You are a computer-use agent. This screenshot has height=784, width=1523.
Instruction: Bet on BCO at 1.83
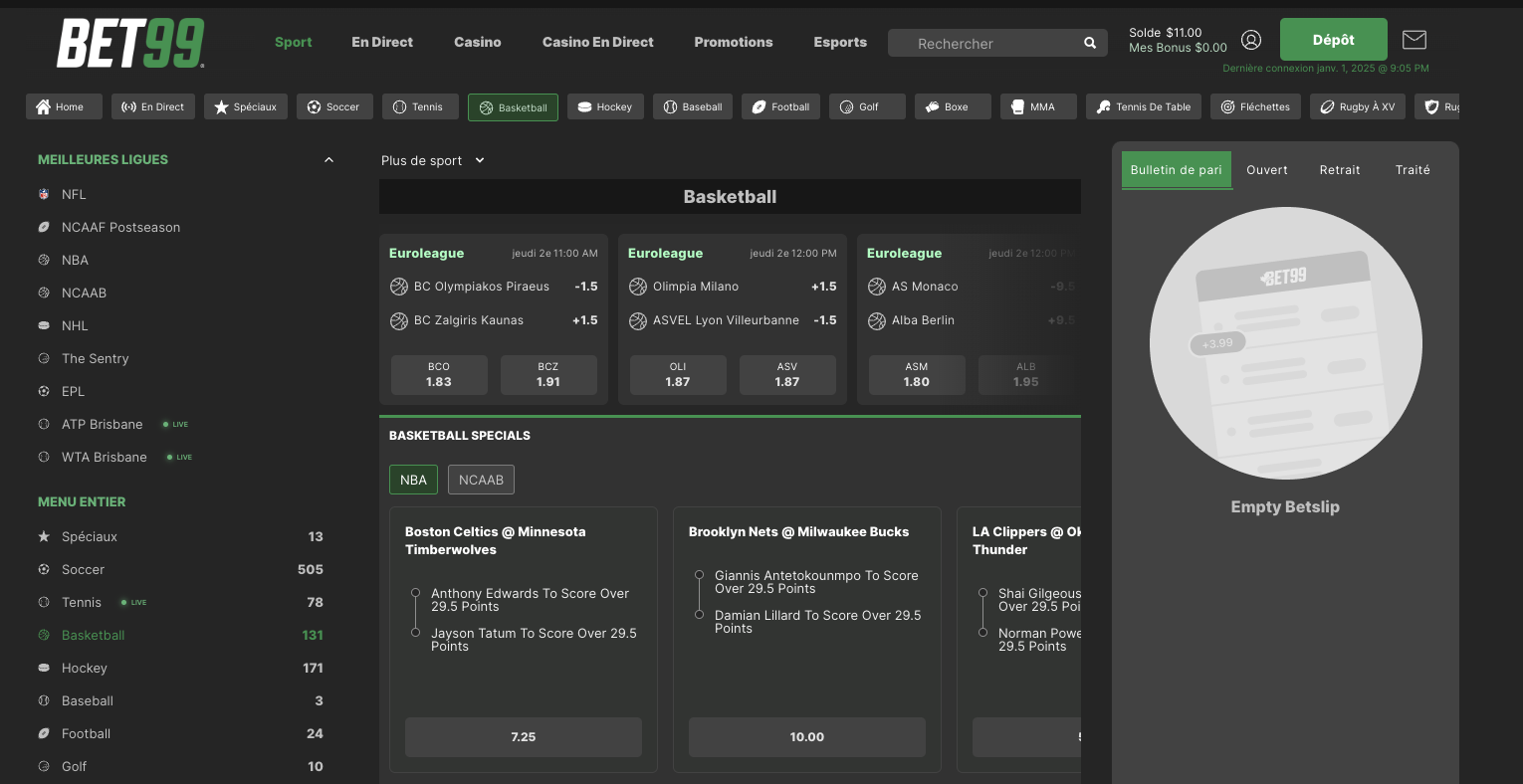coord(439,375)
